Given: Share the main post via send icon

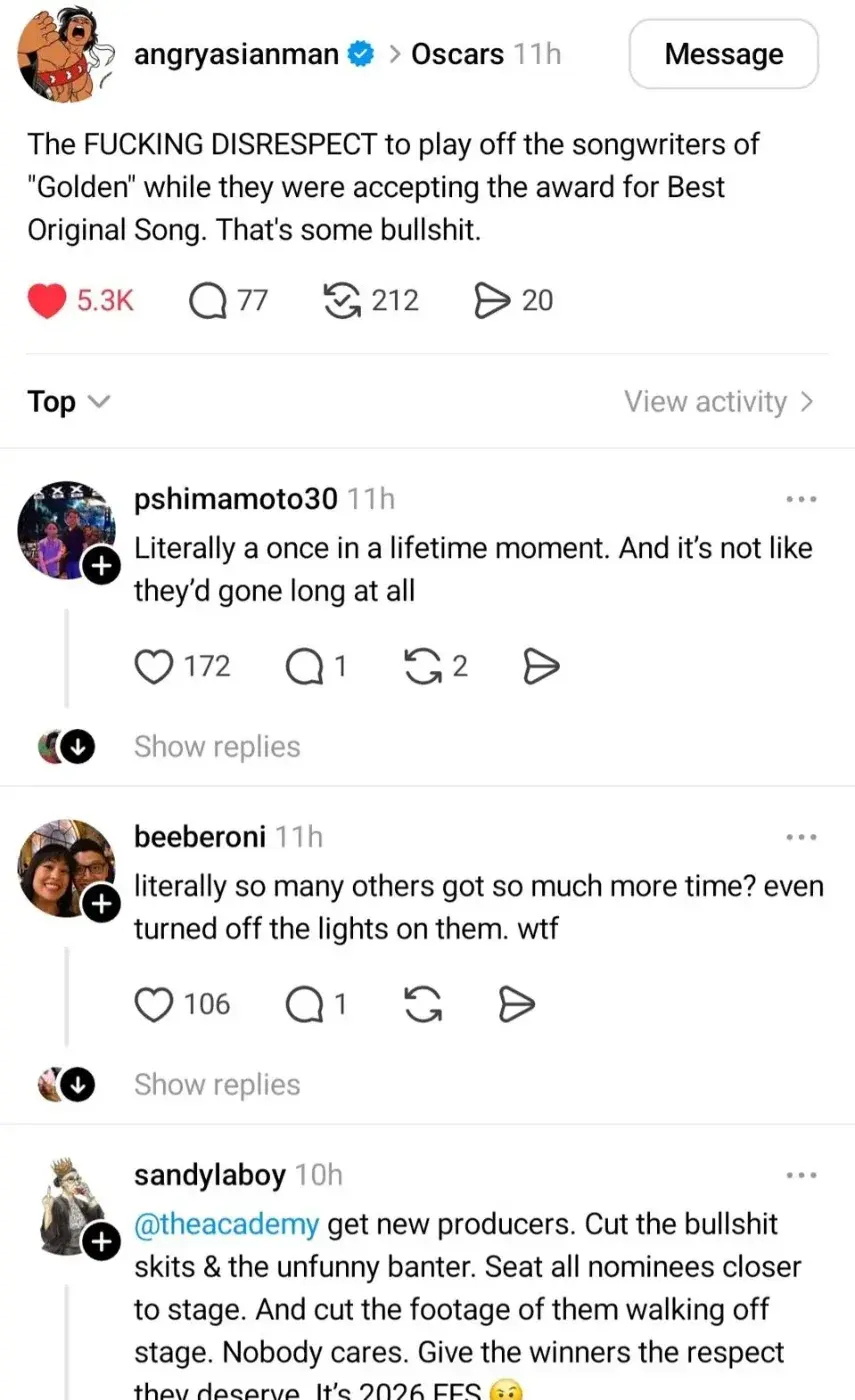Looking at the screenshot, I should point(492,301).
